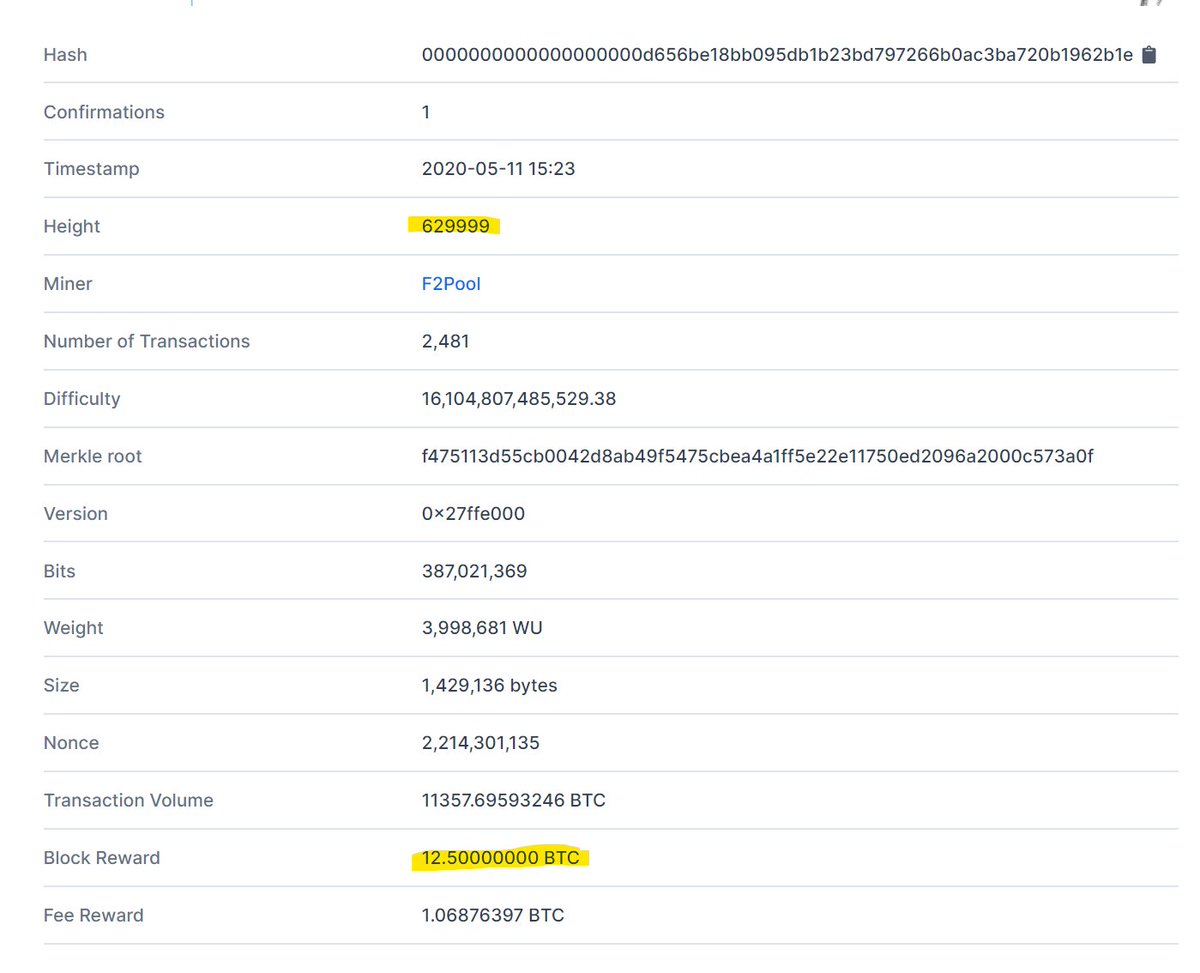Screen dimensions: 1200x973
Task: Open the F2Pool miner link
Action: (451, 284)
